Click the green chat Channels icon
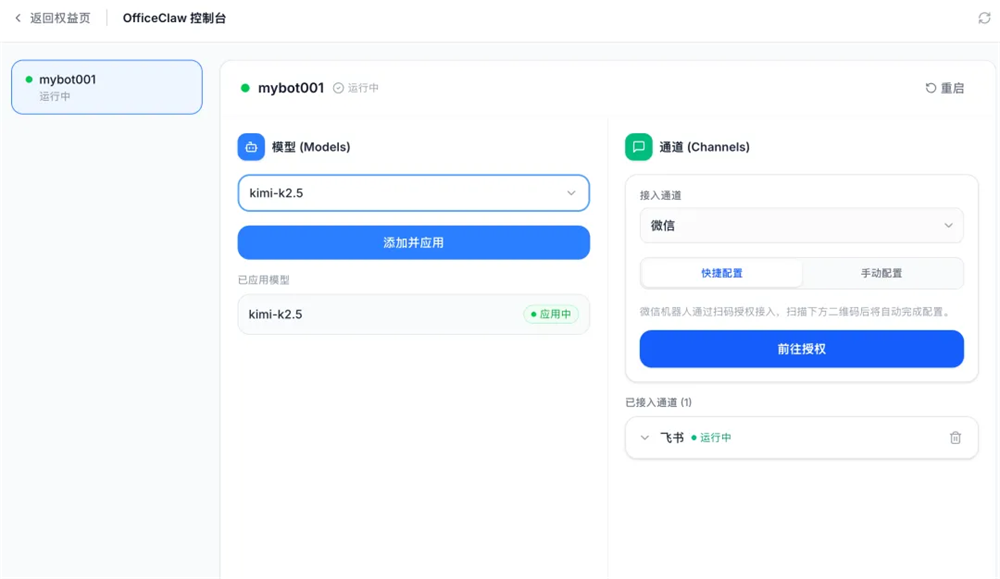This screenshot has width=1000, height=579. [638, 147]
